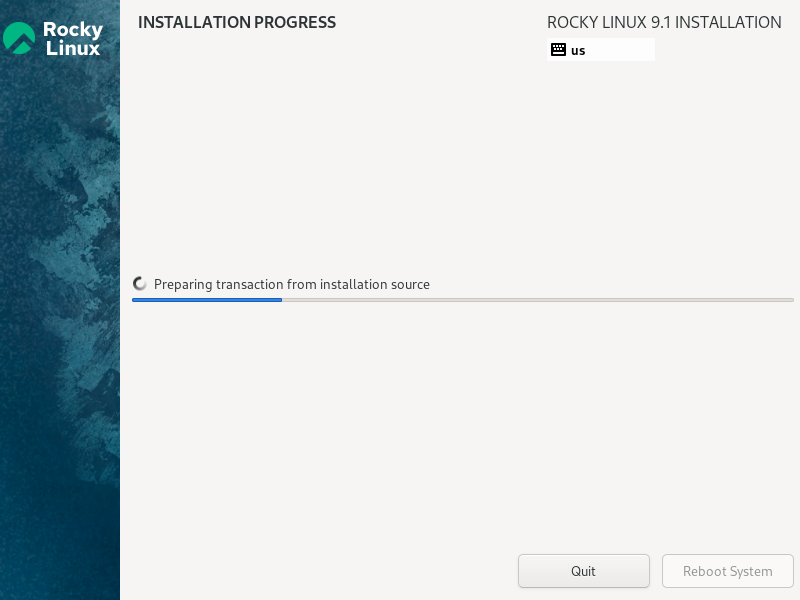Click the Reboot System button
Image resolution: width=800 pixels, height=600 pixels.
(x=728, y=571)
